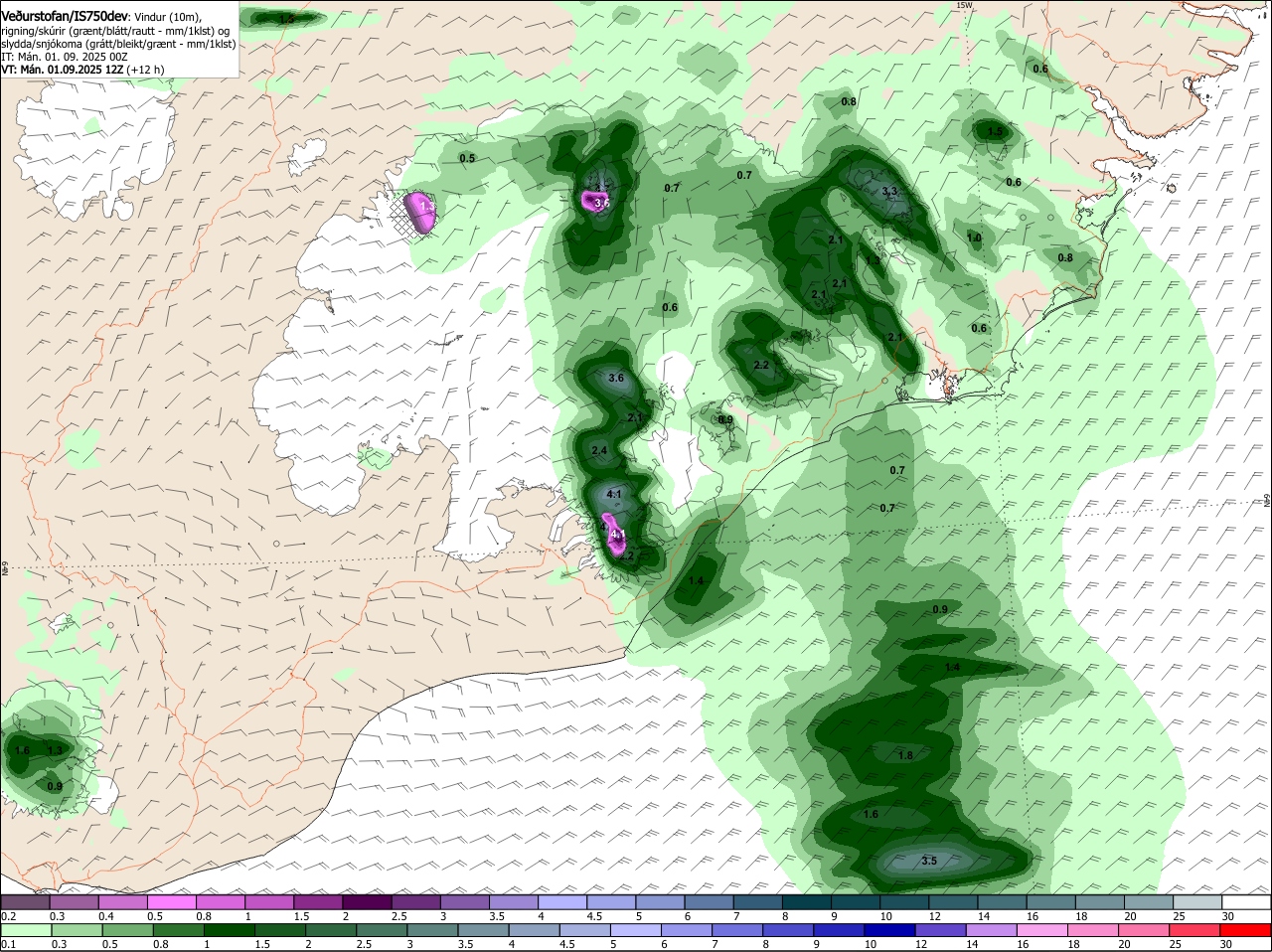Click the 3.3 precipitation value on the map

(890, 192)
